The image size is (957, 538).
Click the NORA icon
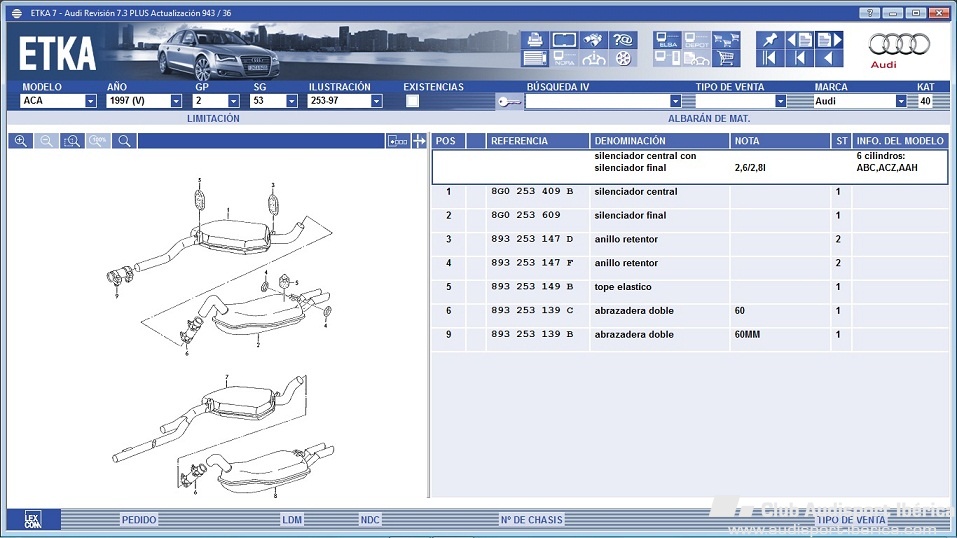(x=564, y=58)
